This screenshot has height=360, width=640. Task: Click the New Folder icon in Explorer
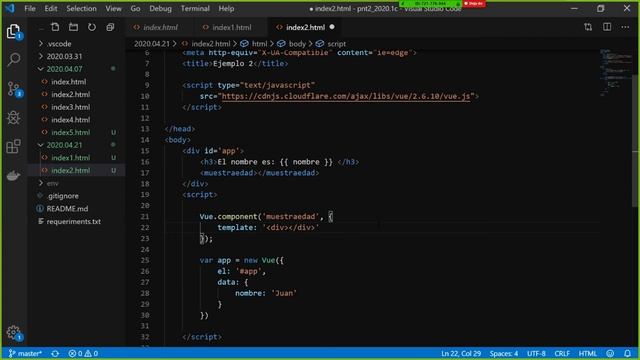(x=73, y=27)
